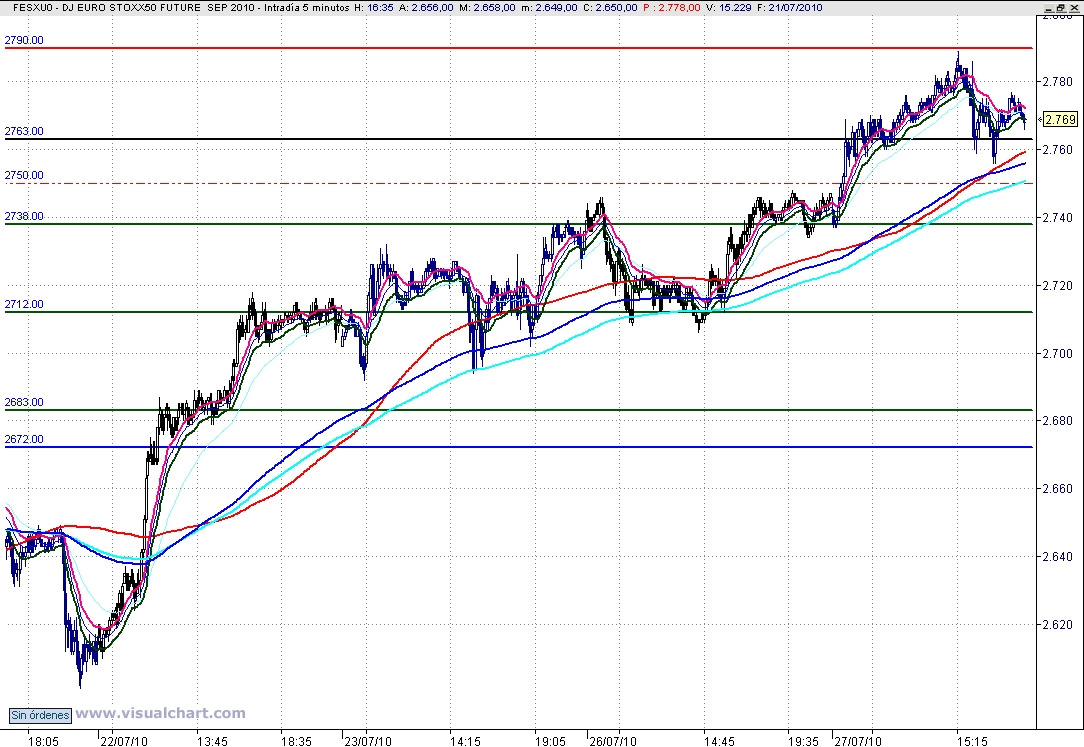1084x747 pixels.
Task: Click the current price tag 2.769
Action: (1060, 120)
